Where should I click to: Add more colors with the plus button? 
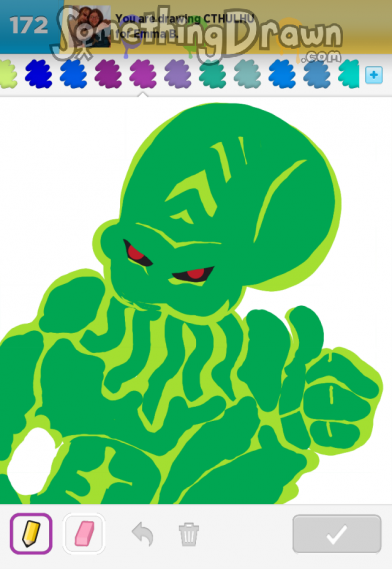point(374,75)
